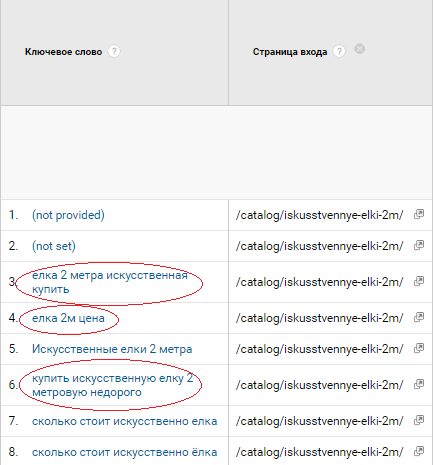Image resolution: width=433 pixels, height=465 pixels.
Task: Select landing page path in row 4
Action: point(320,318)
